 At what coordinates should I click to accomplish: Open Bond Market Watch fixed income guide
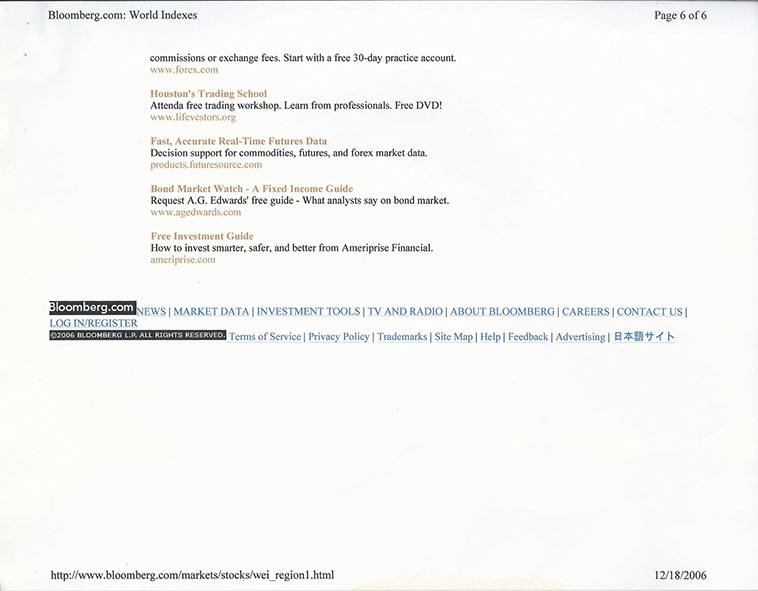pyautogui.click(x=251, y=188)
